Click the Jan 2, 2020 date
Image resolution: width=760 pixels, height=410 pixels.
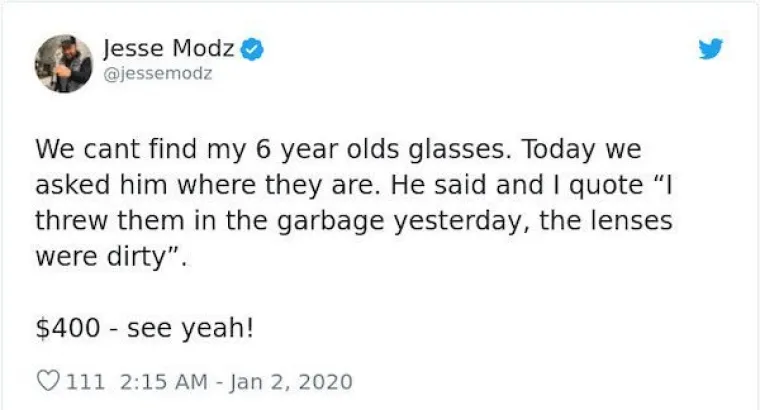[x=295, y=382]
